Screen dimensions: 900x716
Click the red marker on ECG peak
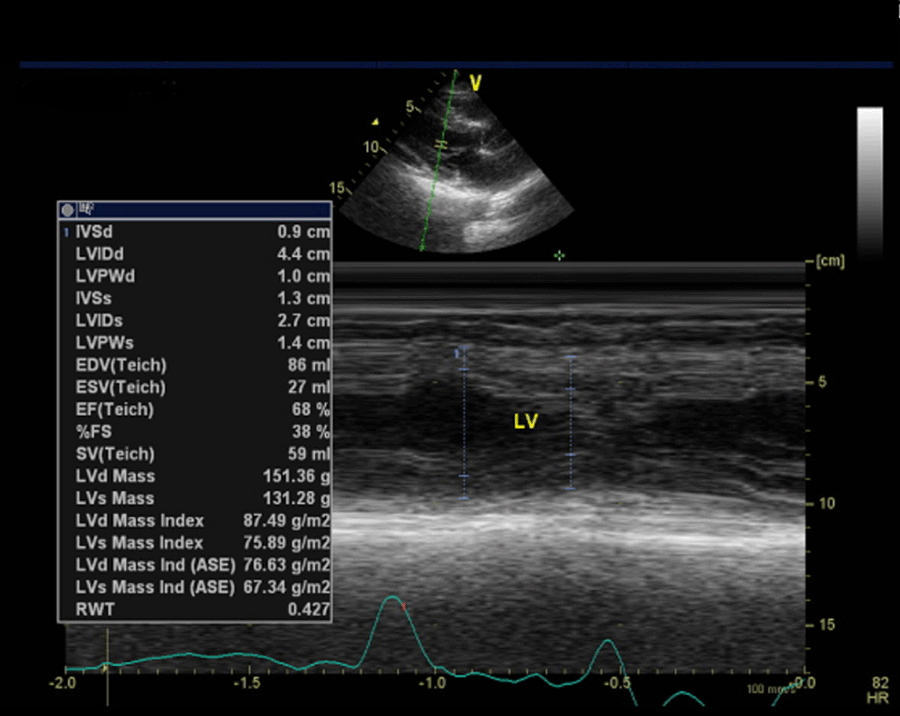[404, 606]
